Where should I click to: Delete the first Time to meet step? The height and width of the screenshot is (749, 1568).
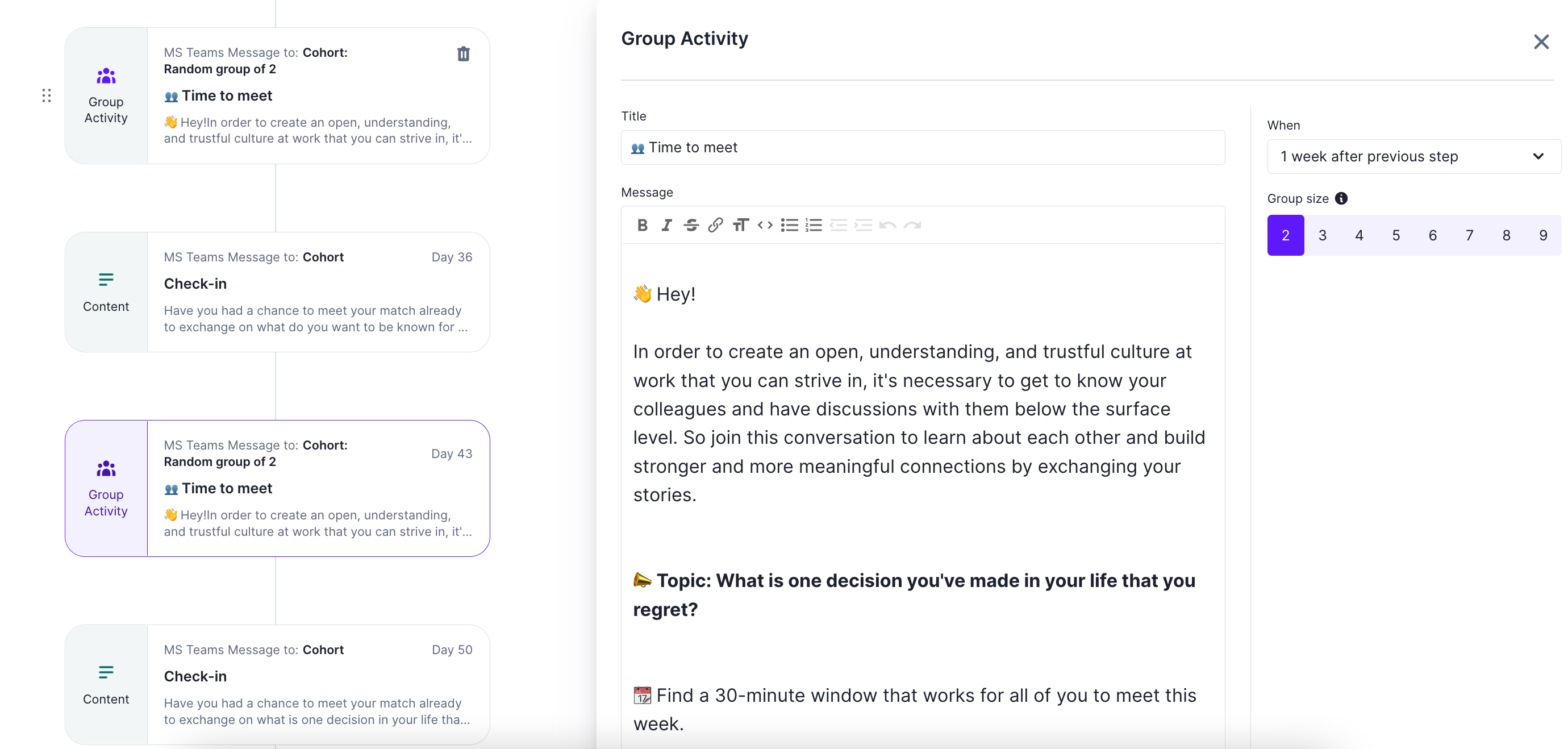point(463,53)
